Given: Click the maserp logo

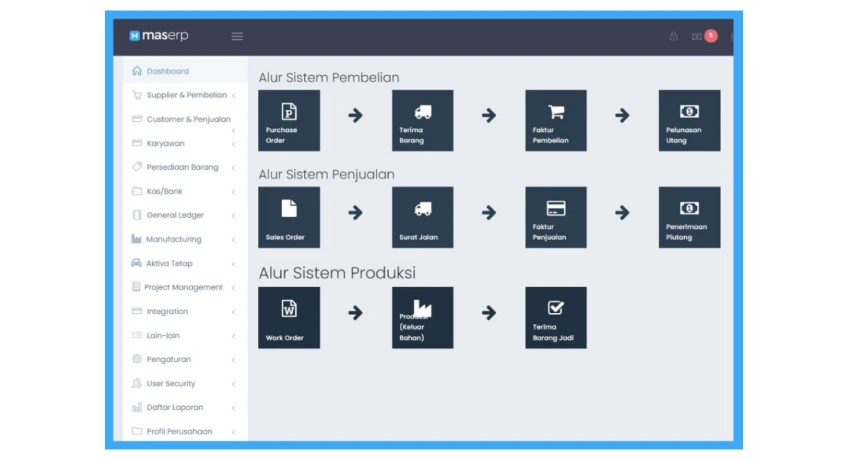Looking at the screenshot, I should (159, 36).
